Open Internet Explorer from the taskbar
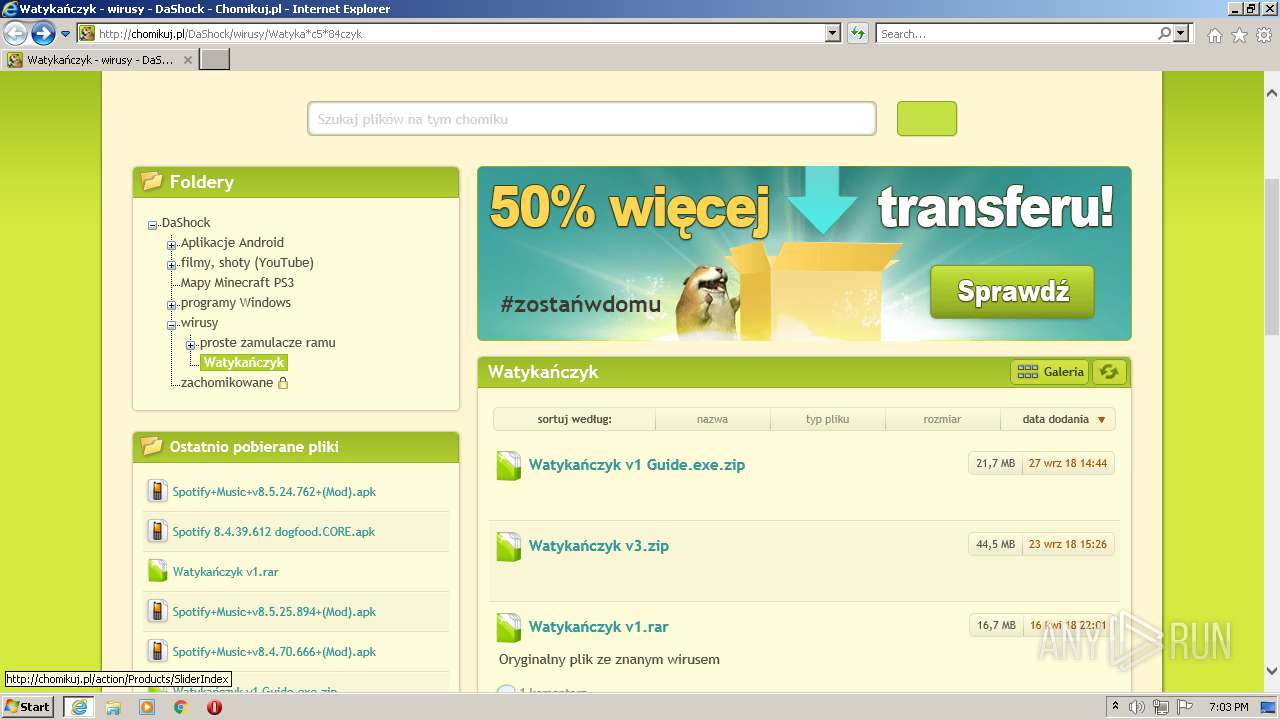The width and height of the screenshot is (1280, 720). [78, 707]
